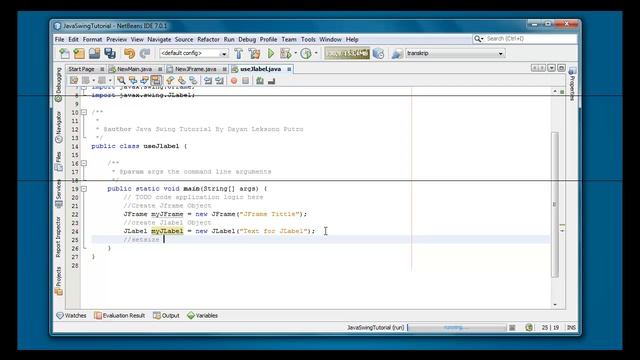Click the Shift Line Right icon
This screenshot has width=640, height=360.
coord(220,81)
